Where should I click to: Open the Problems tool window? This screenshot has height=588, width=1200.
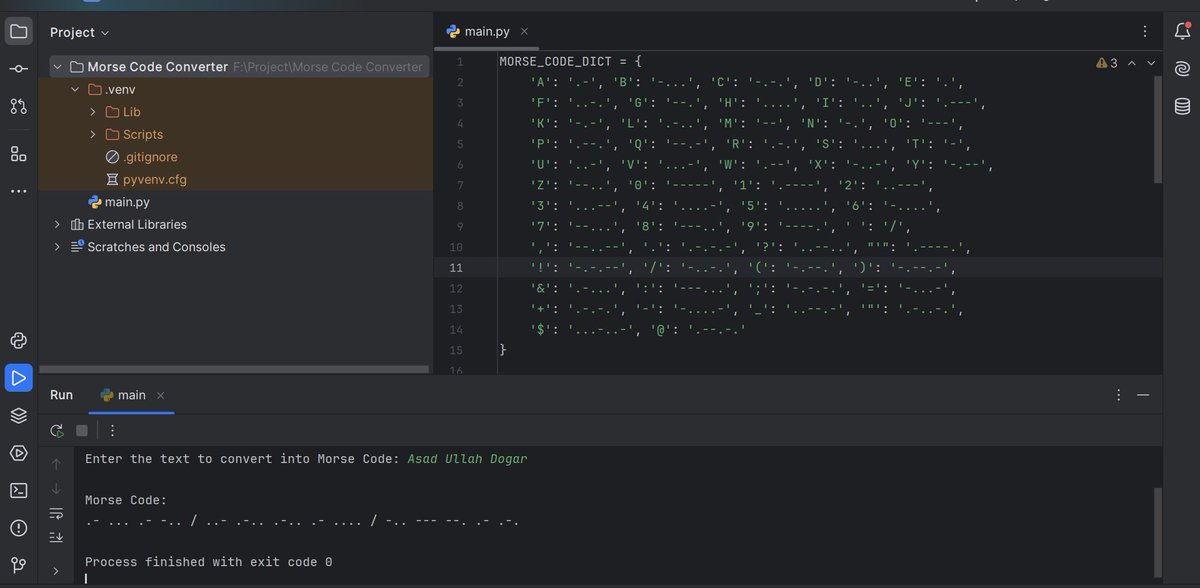coord(18,527)
